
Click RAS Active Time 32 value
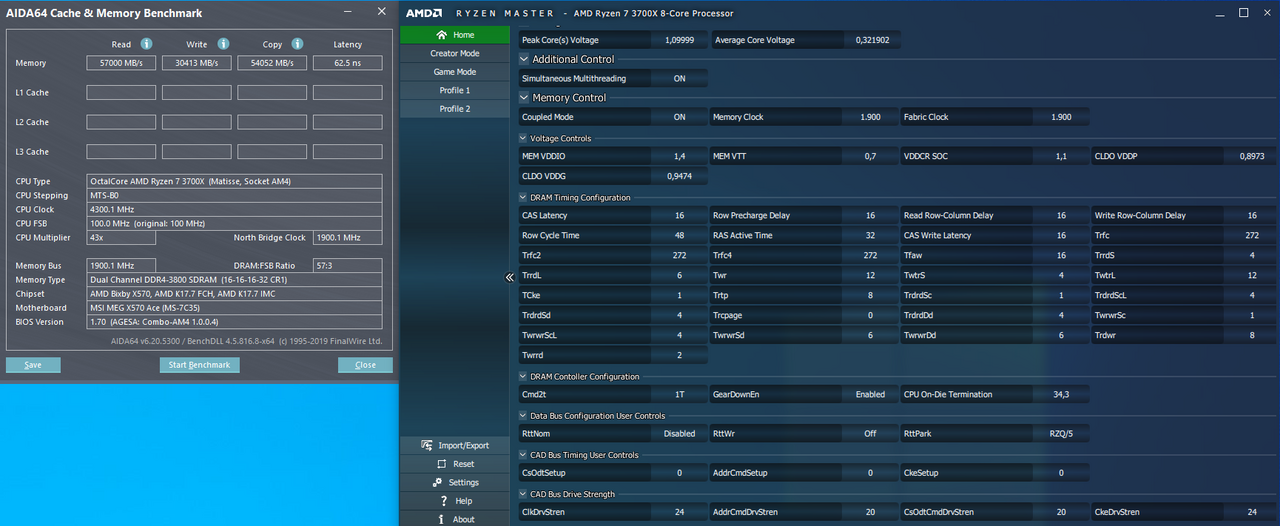click(870, 235)
